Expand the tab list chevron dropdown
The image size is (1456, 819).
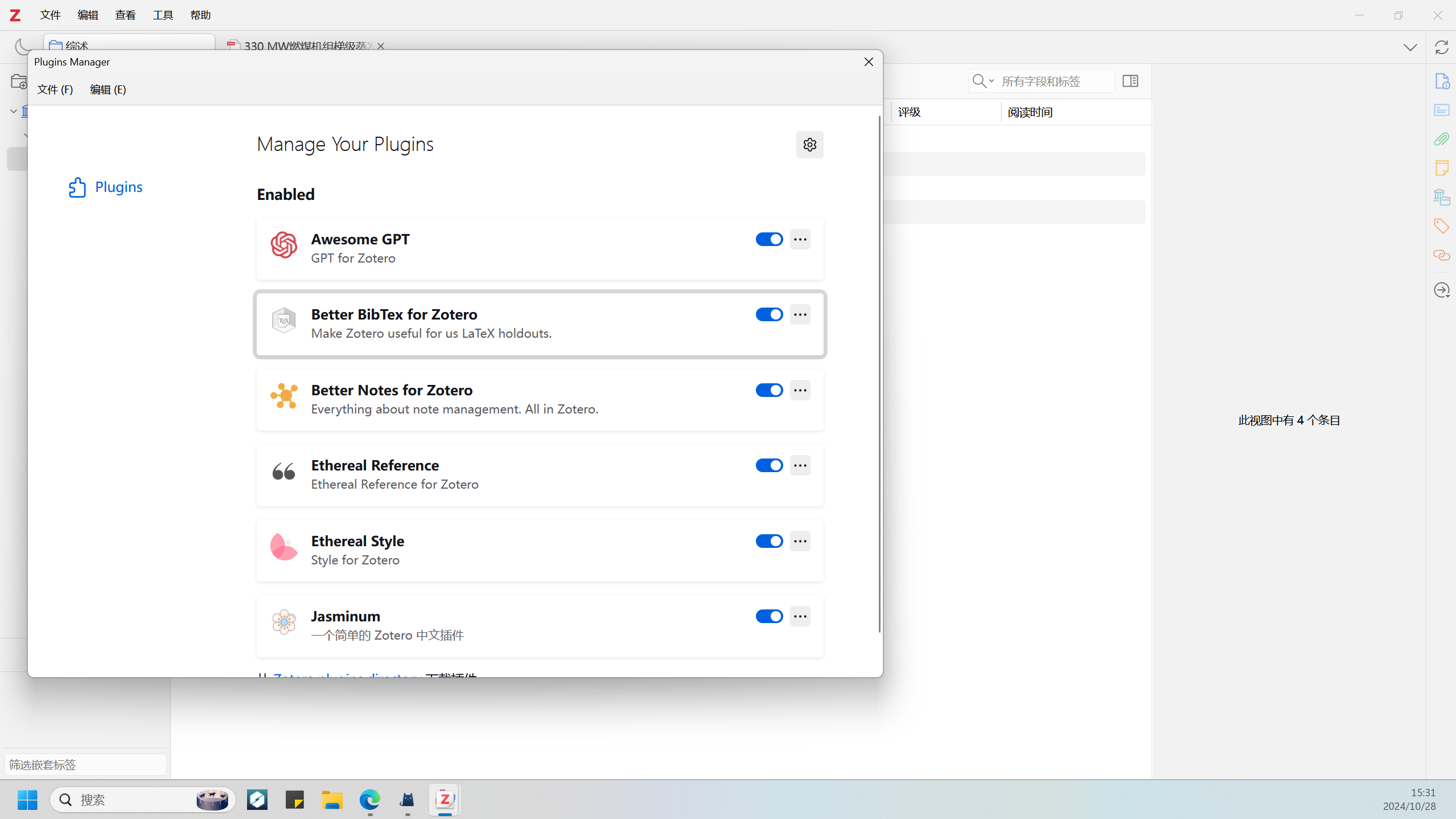pos(1410,47)
